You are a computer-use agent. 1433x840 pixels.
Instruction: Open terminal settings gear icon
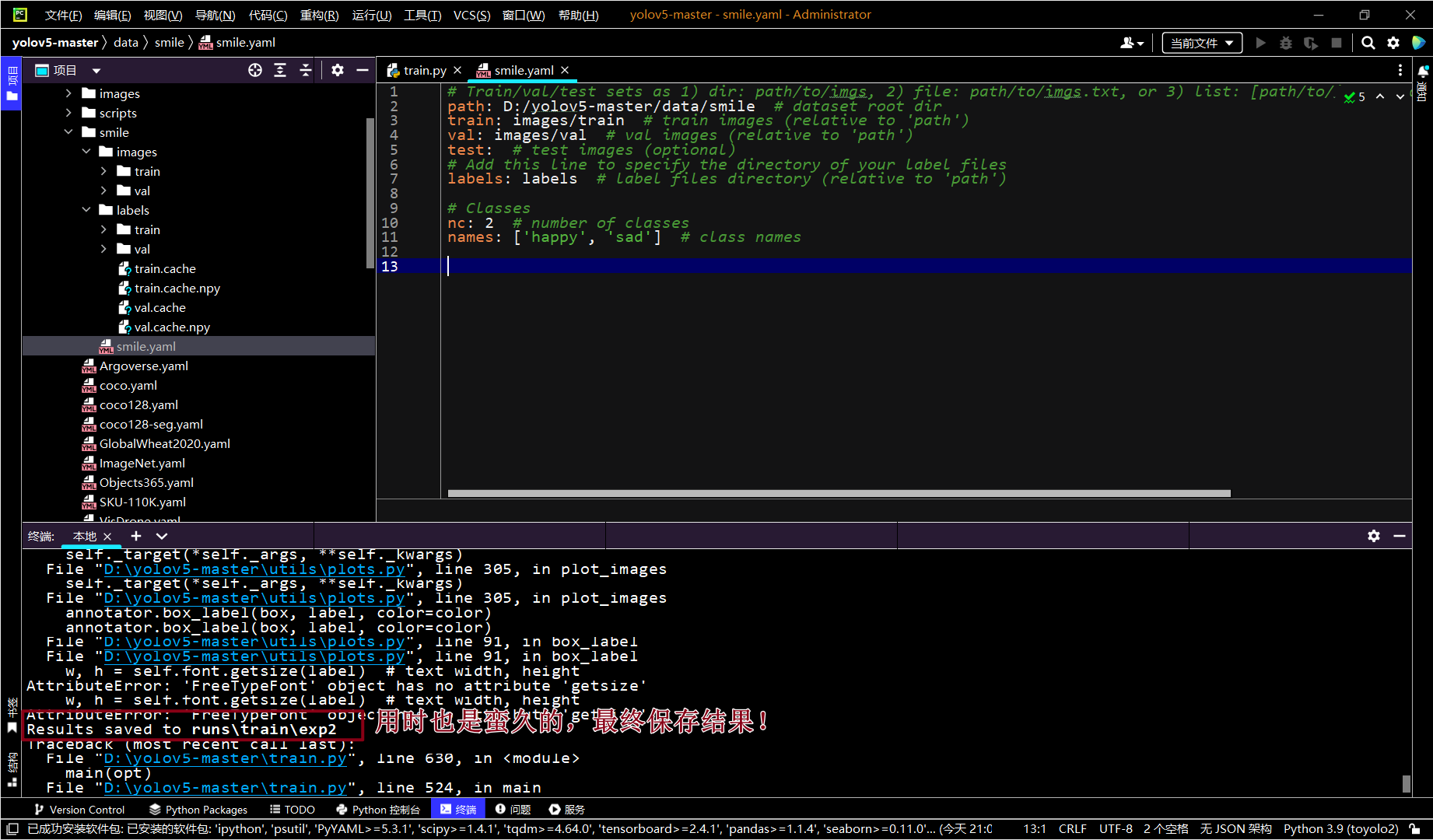point(1374,536)
